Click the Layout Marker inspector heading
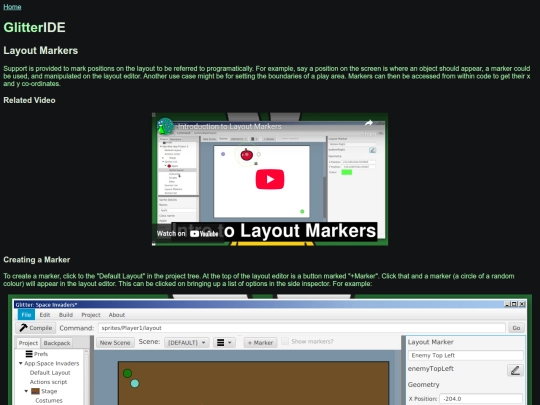 (x=430, y=342)
